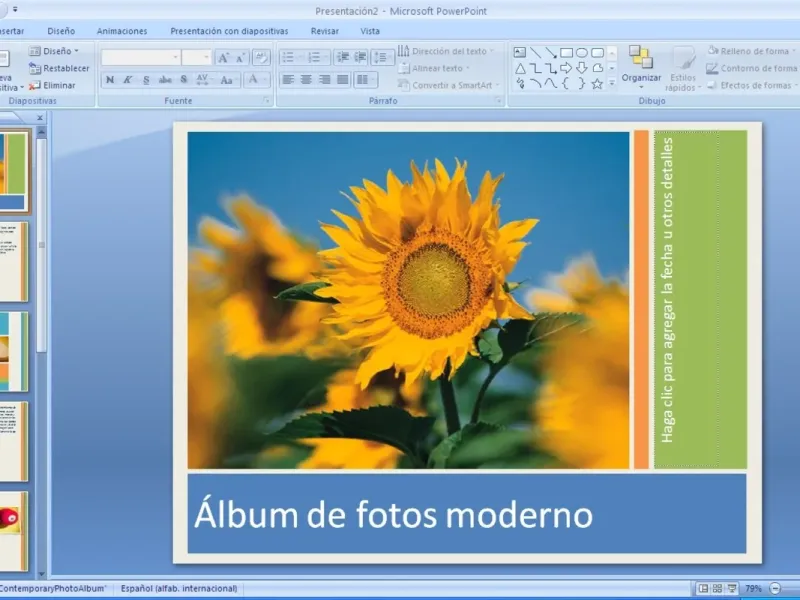
Task: Select the left brace shape
Action: [566, 84]
